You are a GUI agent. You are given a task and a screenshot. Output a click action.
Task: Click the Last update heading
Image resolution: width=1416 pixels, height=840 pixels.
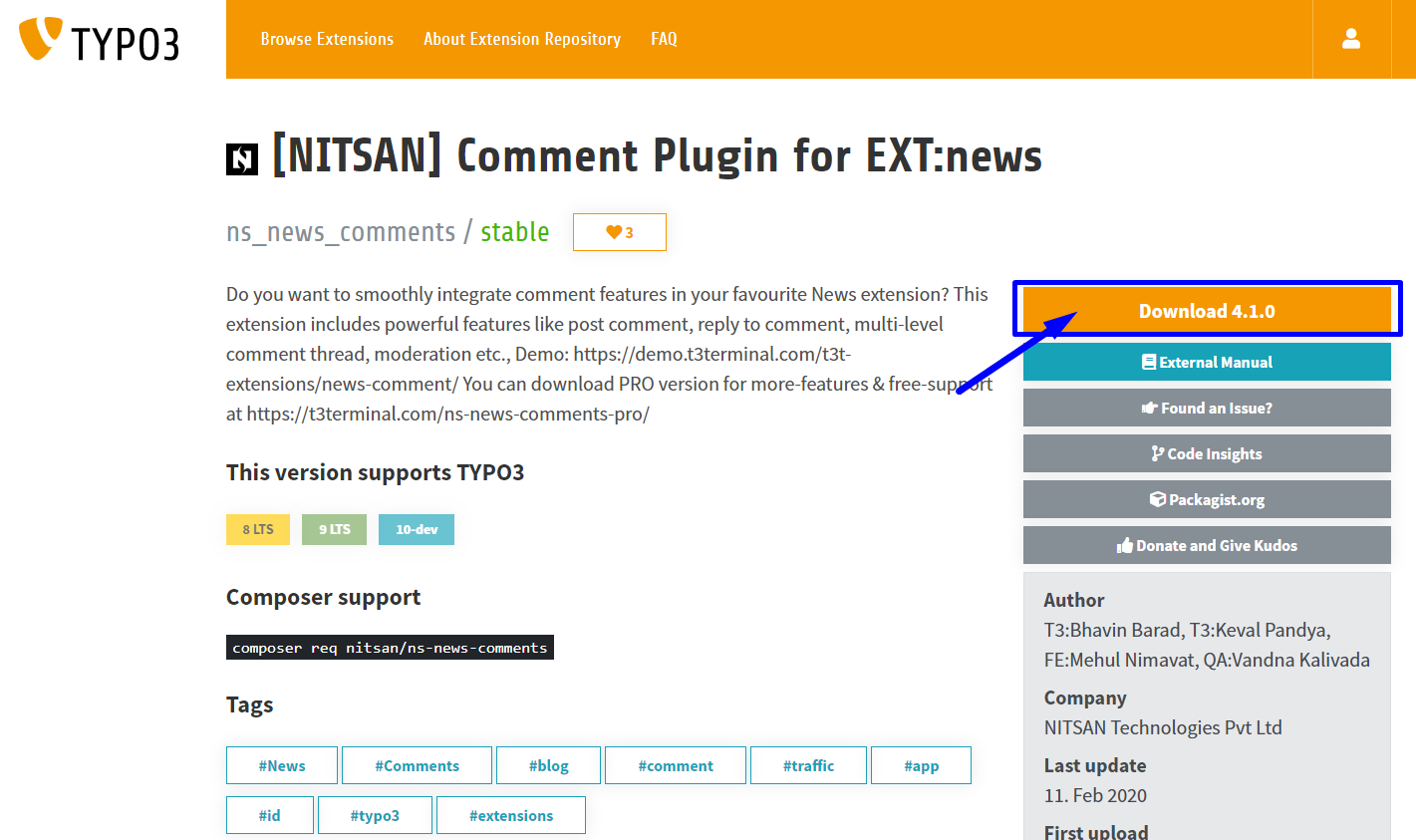coord(1095,765)
